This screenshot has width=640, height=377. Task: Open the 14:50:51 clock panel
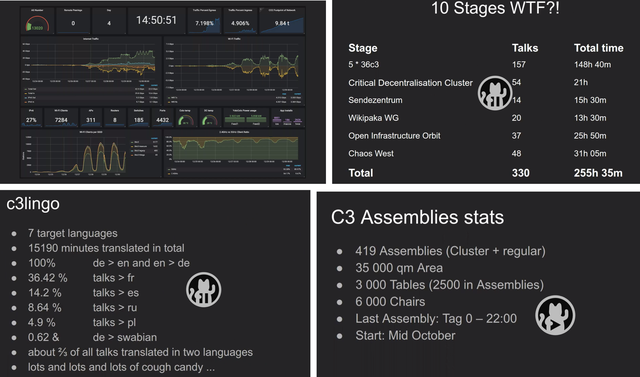click(156, 21)
